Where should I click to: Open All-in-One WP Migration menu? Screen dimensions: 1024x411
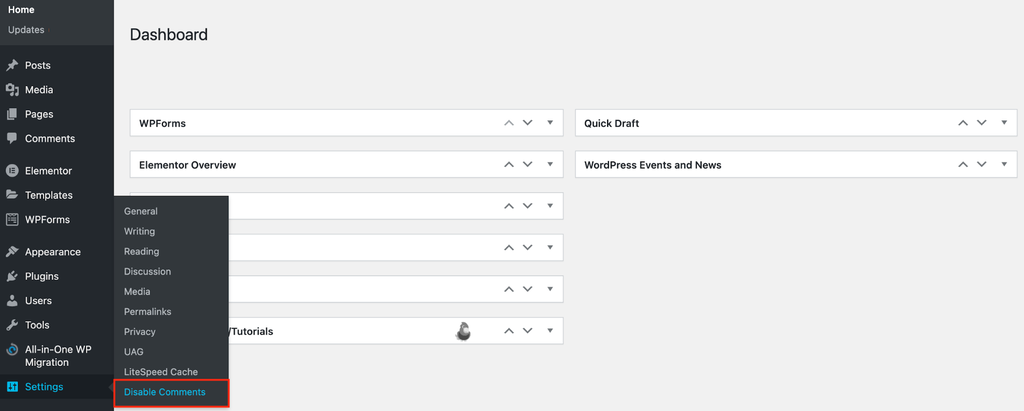pos(56,355)
